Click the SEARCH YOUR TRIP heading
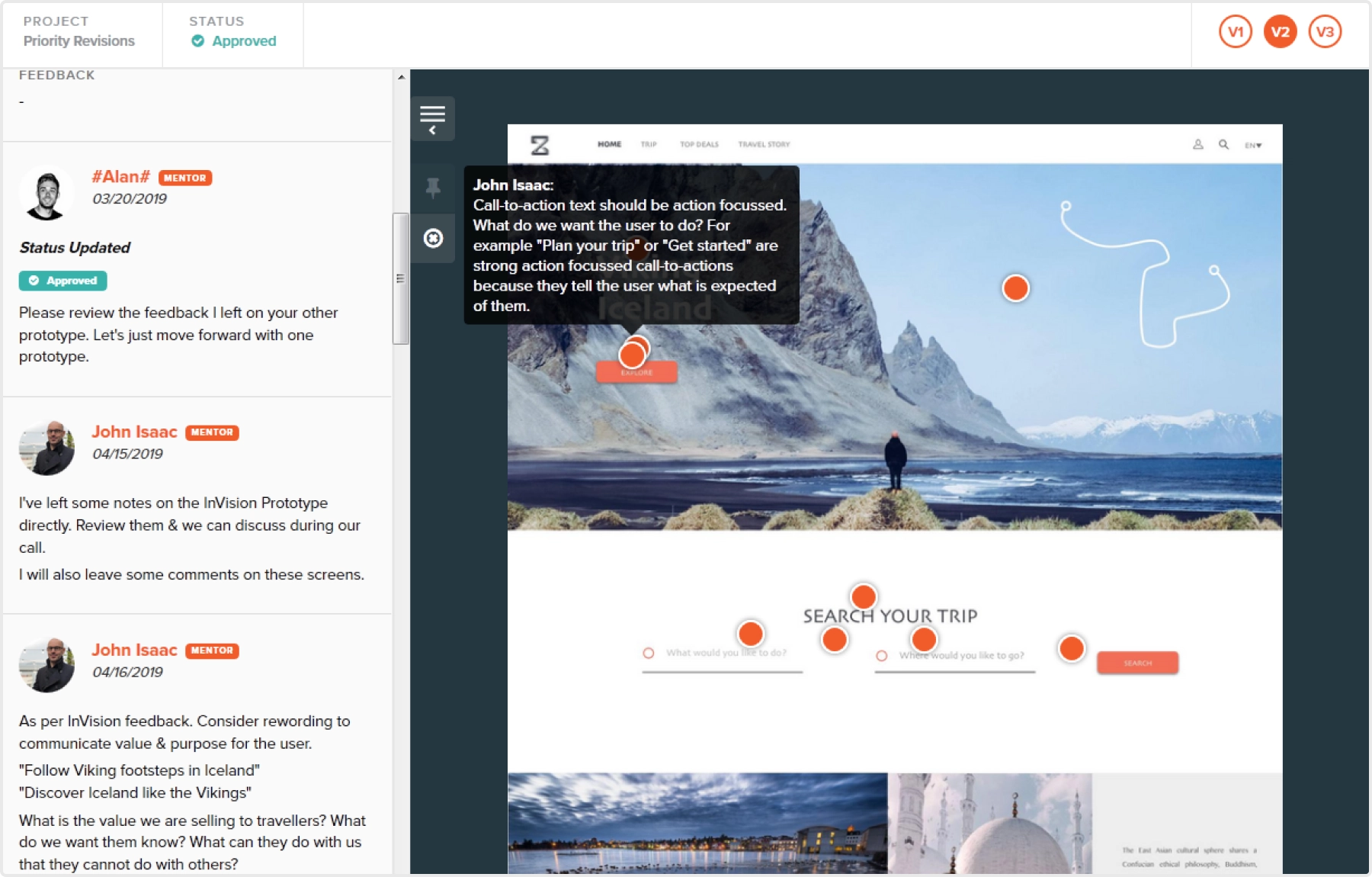Viewport: 1372px width, 877px height. pos(890,616)
